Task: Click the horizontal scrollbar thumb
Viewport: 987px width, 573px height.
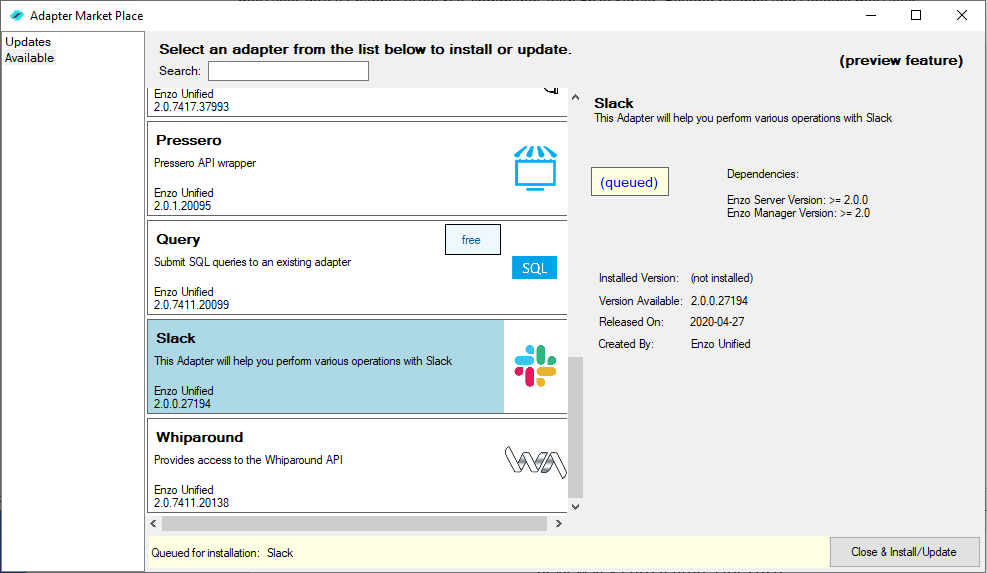Action: (354, 524)
